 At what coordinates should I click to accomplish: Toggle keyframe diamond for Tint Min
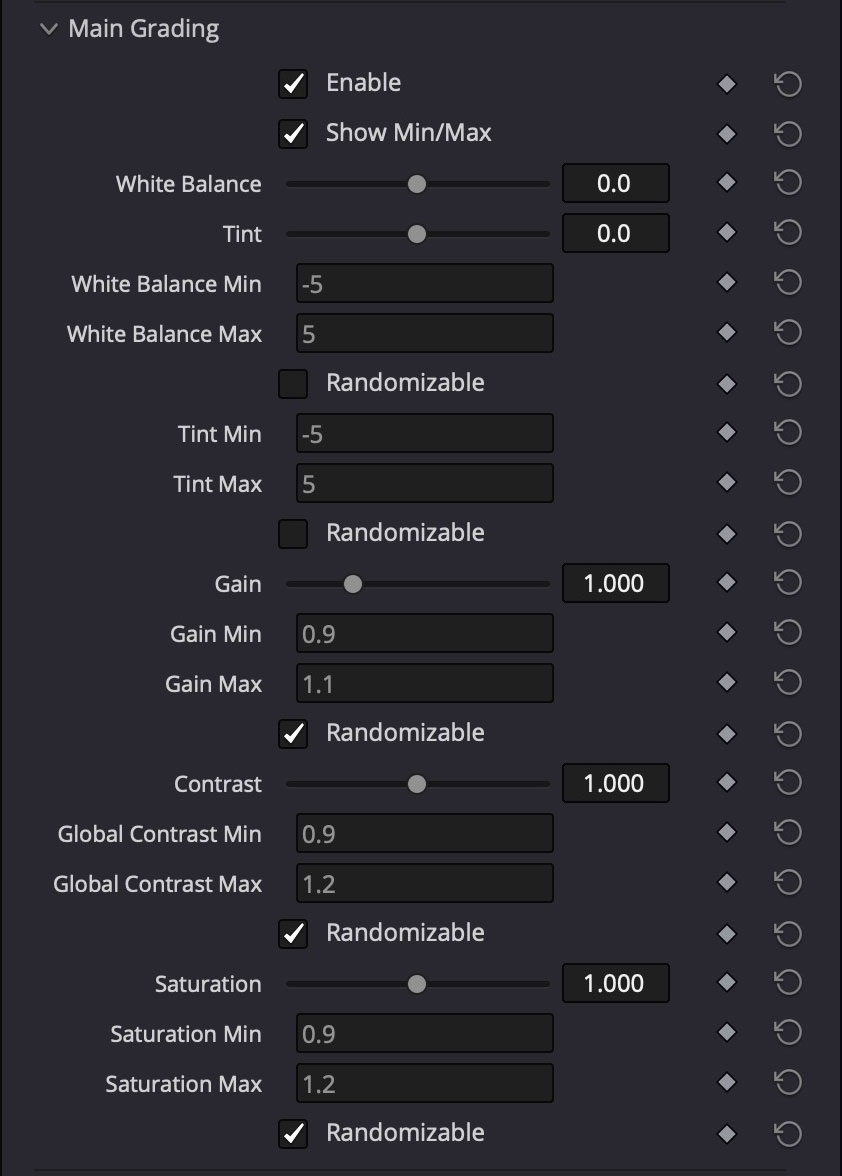click(727, 433)
